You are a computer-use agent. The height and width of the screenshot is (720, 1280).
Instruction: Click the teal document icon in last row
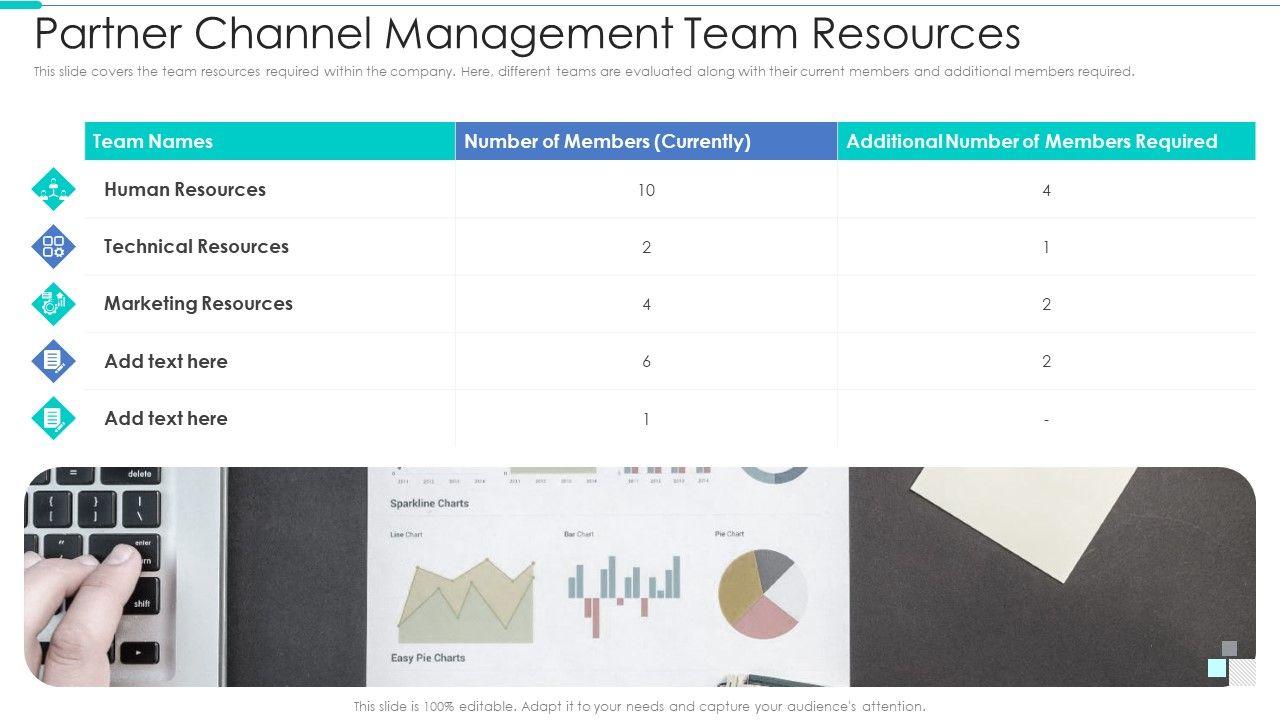(53, 418)
